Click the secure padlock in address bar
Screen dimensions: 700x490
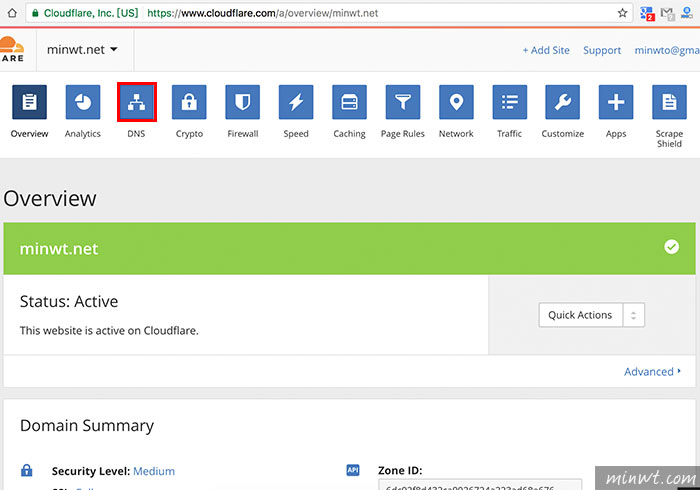coord(35,13)
